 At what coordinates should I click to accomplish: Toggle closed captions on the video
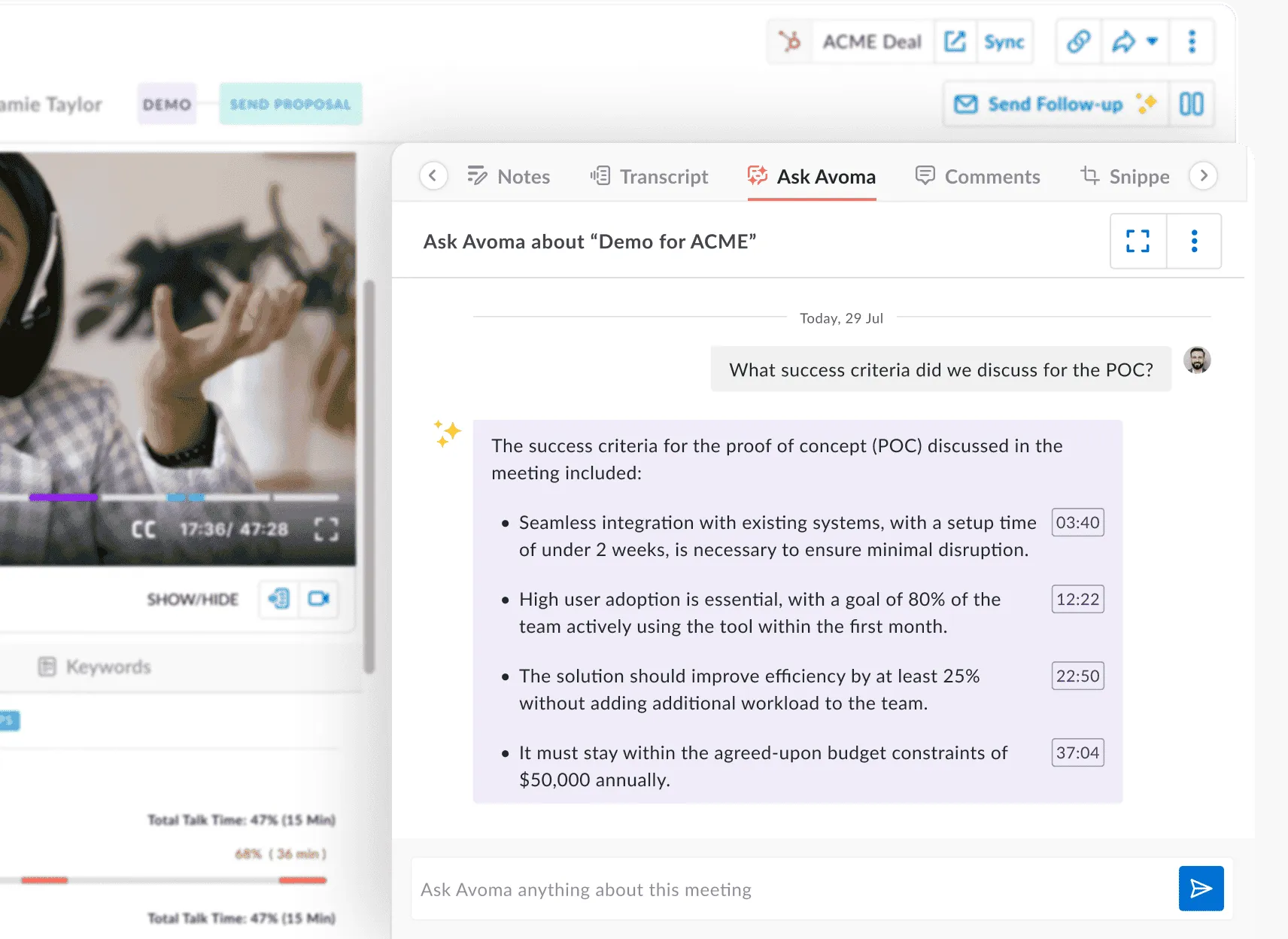click(x=144, y=529)
